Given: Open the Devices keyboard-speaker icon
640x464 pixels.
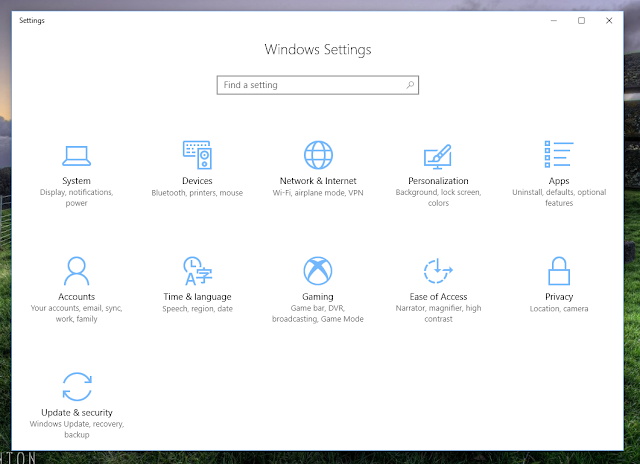Looking at the screenshot, I should (x=197, y=155).
